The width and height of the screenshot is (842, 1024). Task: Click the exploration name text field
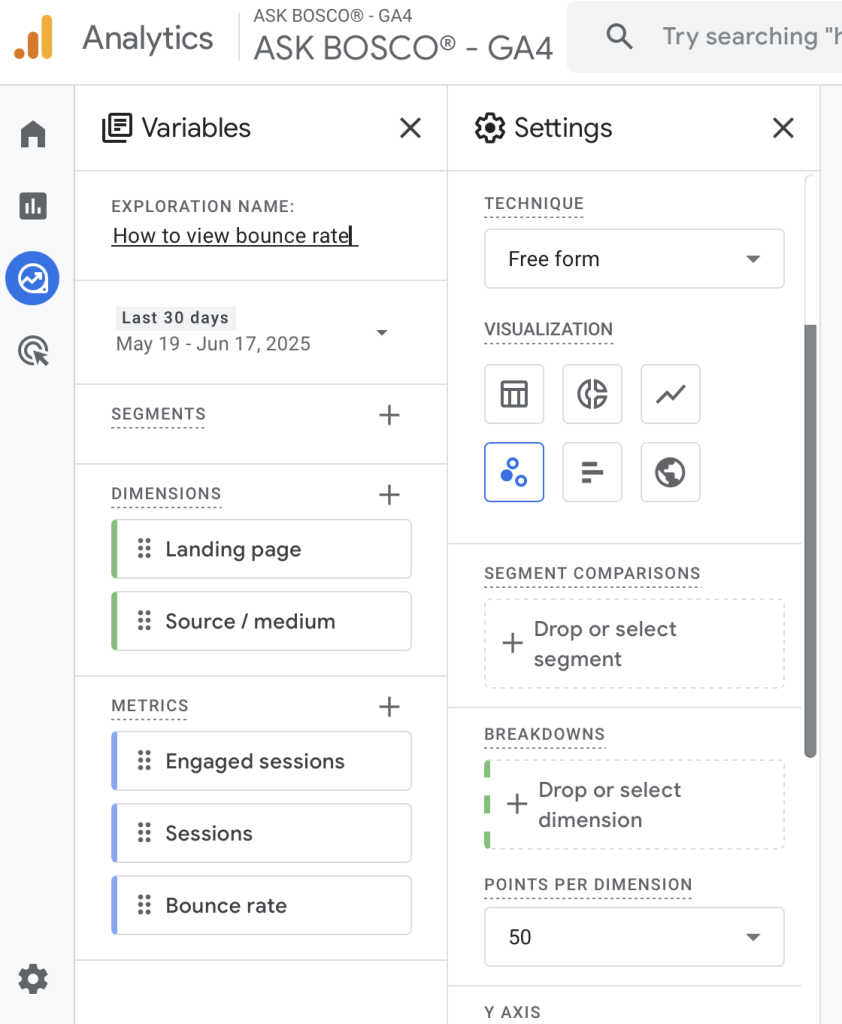click(234, 236)
